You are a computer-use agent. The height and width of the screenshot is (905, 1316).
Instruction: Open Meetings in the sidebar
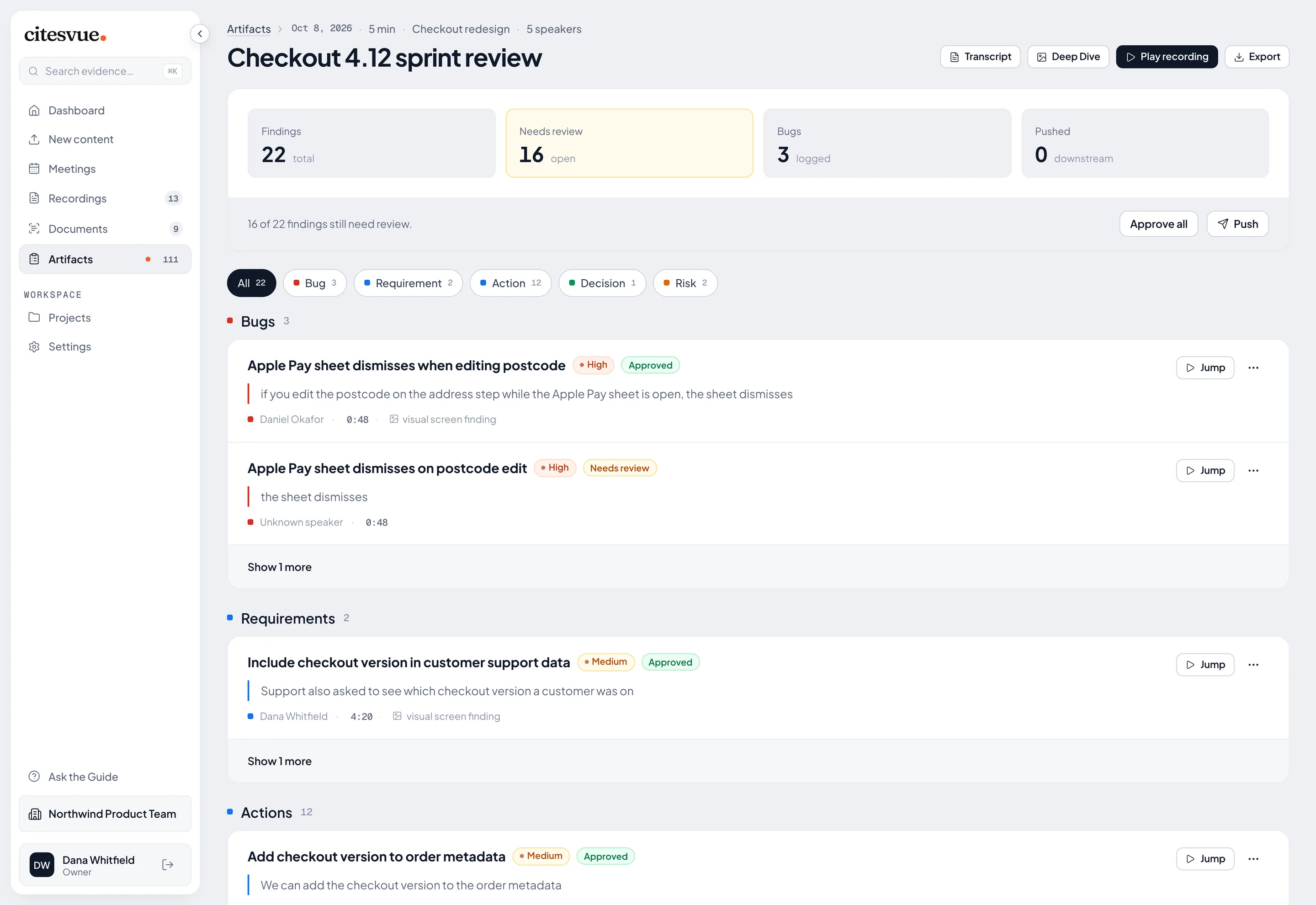[105, 169]
